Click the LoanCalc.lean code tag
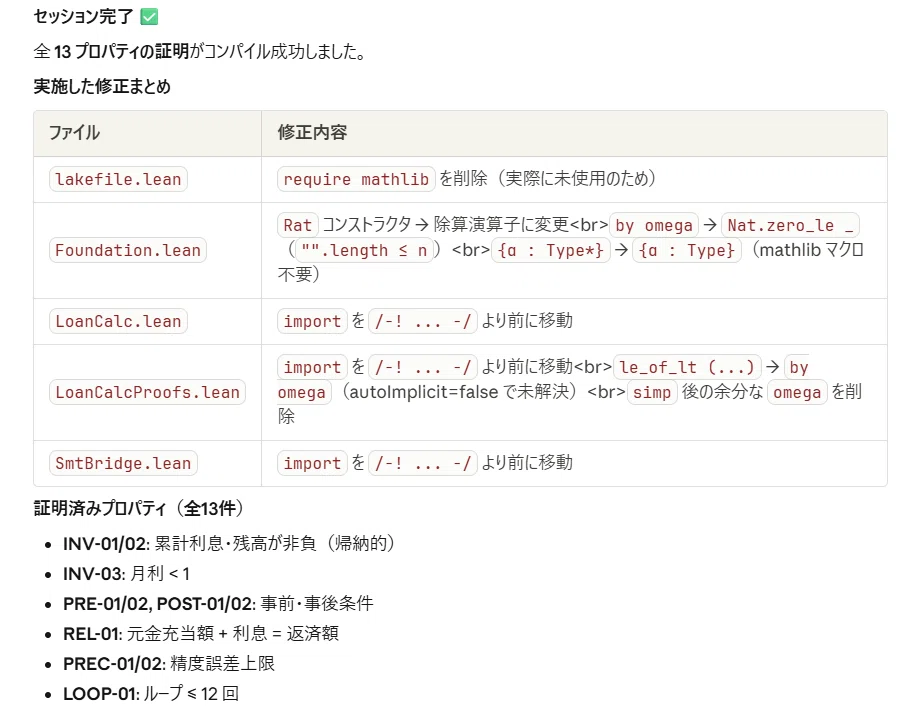 119,321
